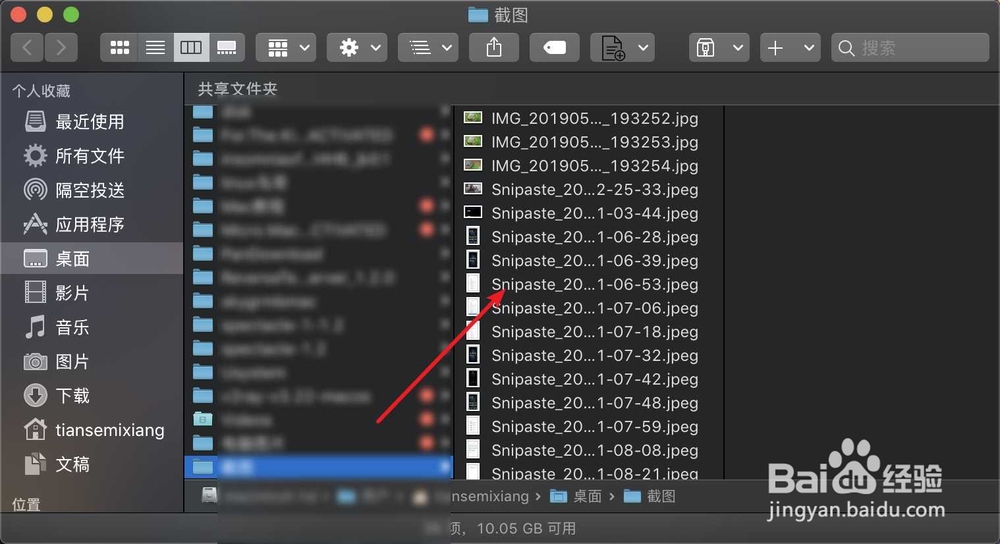The height and width of the screenshot is (544, 1000).
Task: Select file Snipaste_20...1-06-39.jpeg
Action: [588, 260]
